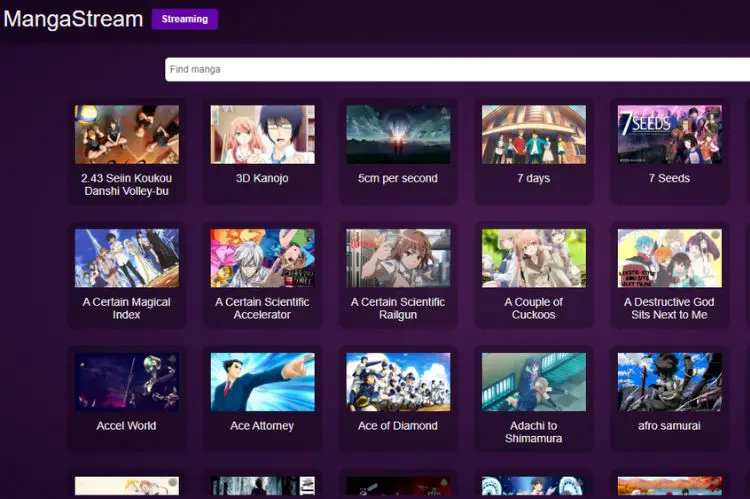This screenshot has height=499, width=750.
Task: Open the afro samurai thumbnail
Action: (670, 382)
